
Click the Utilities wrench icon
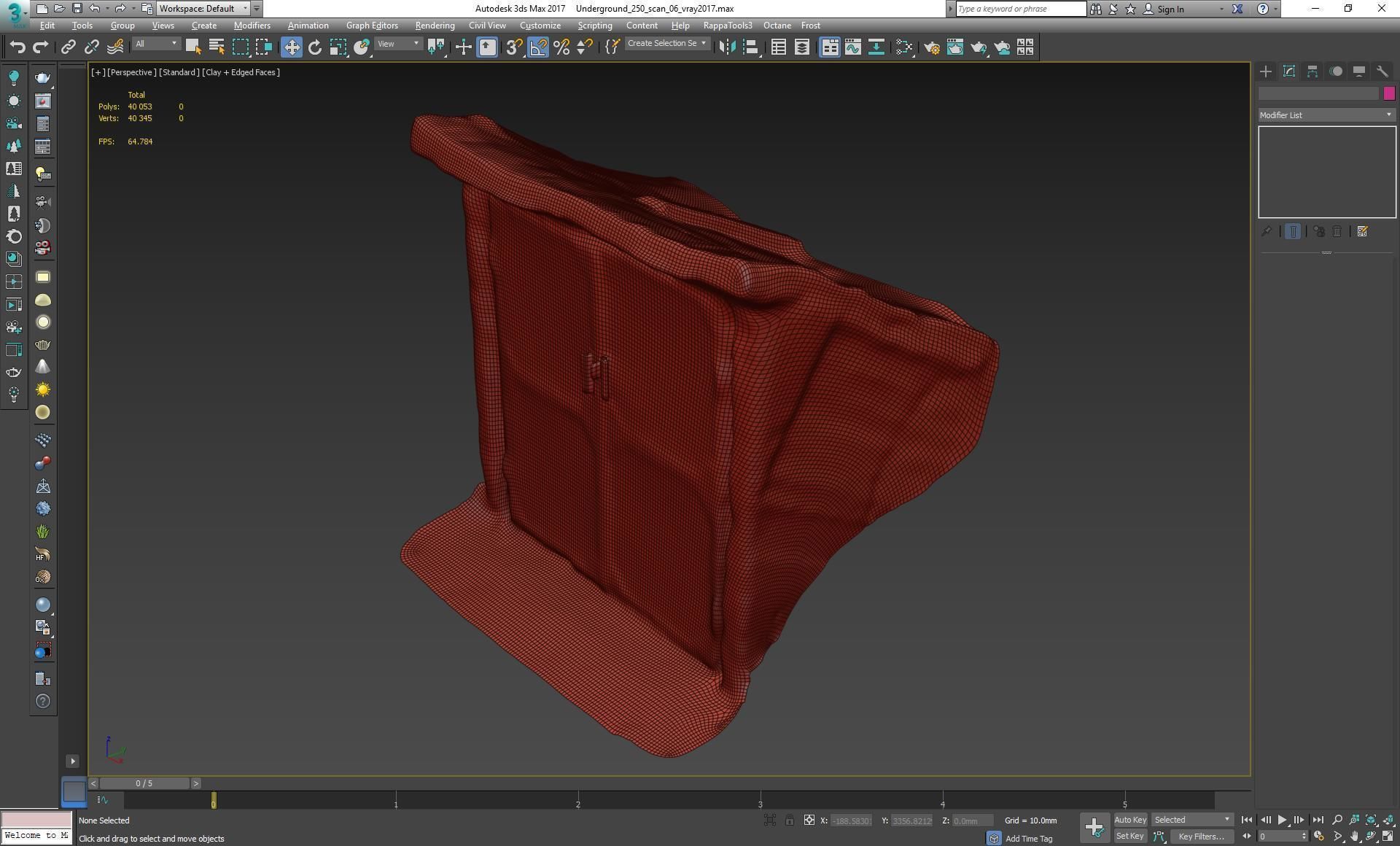pyautogui.click(x=1382, y=71)
